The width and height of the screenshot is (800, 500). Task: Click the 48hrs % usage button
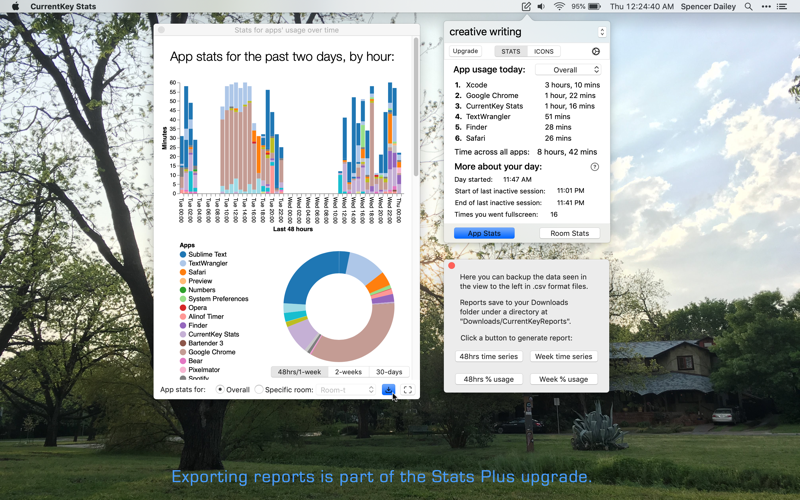coord(489,379)
